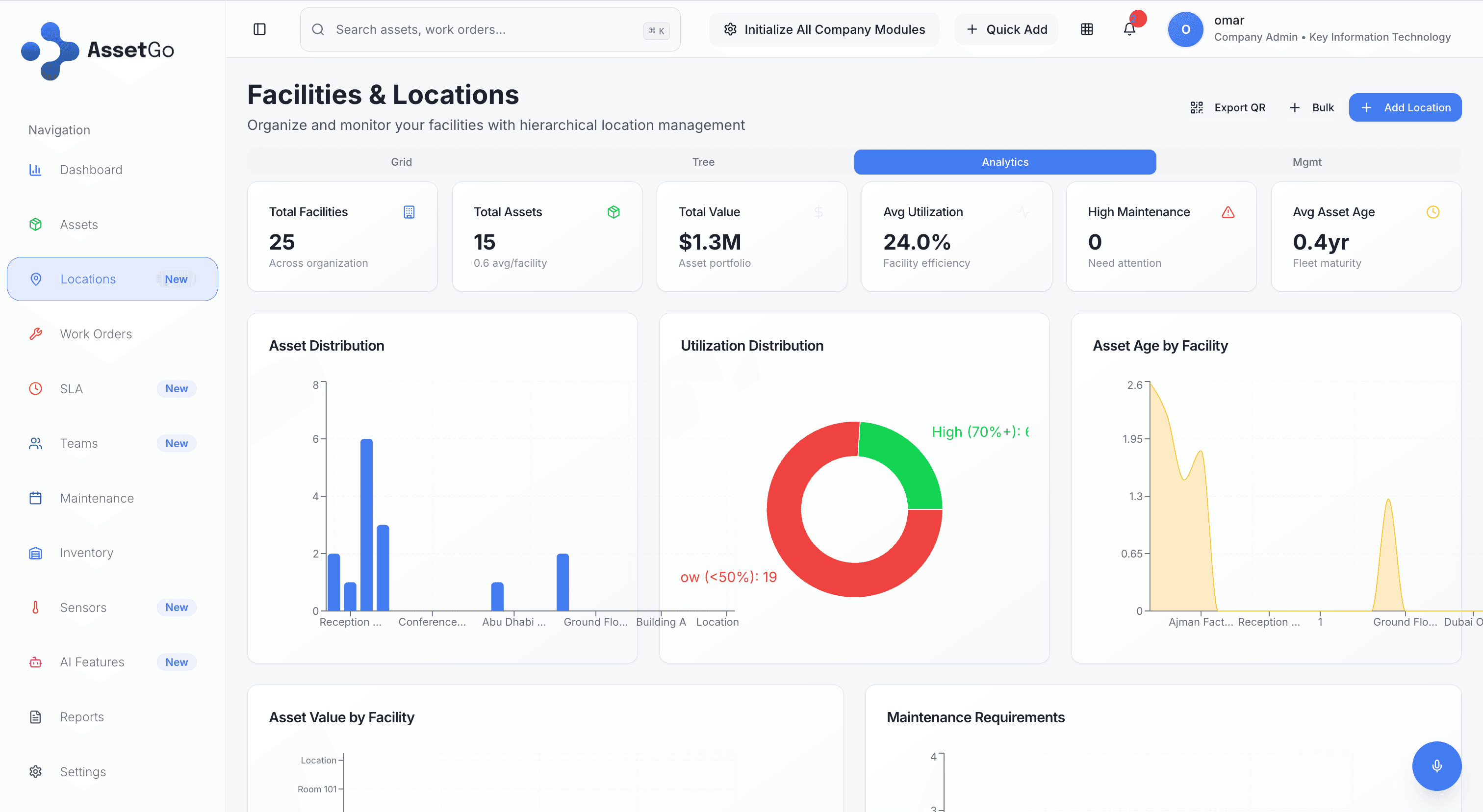The width and height of the screenshot is (1483, 812).
Task: Open the apps grid launcher
Action: point(1087,29)
